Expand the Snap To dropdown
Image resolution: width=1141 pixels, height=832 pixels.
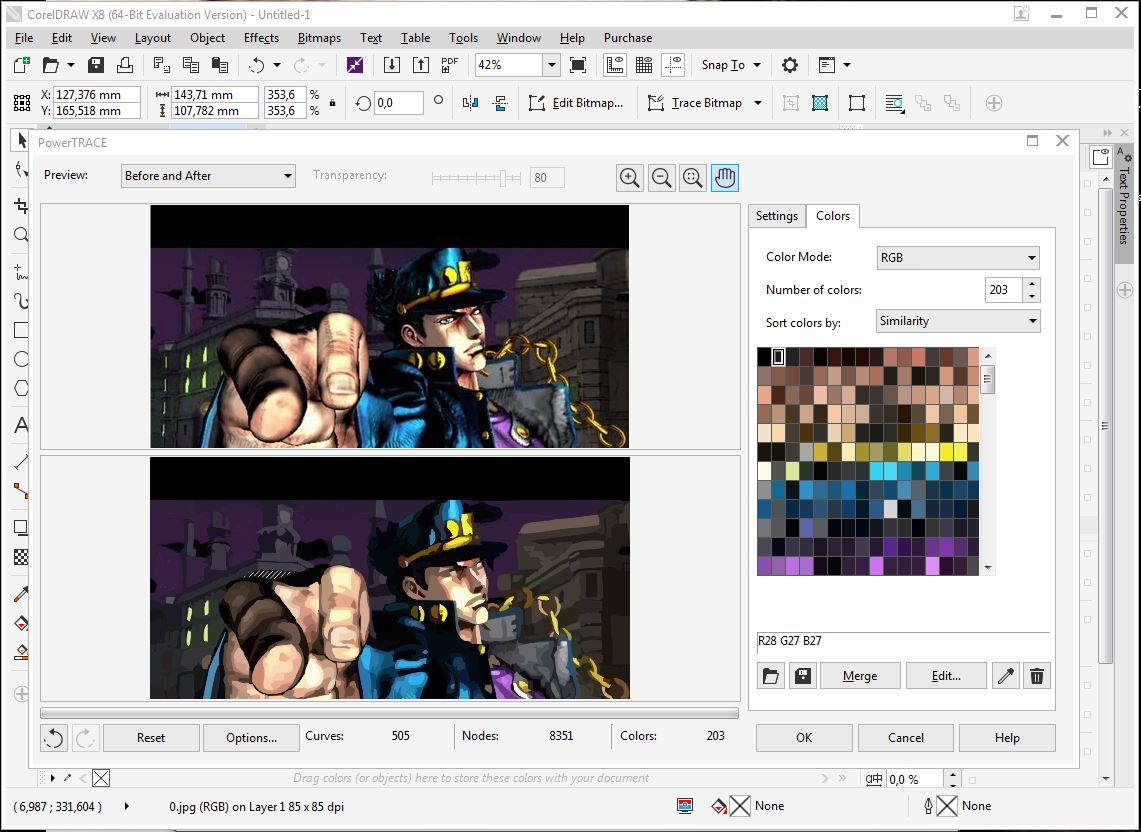pyautogui.click(x=757, y=65)
